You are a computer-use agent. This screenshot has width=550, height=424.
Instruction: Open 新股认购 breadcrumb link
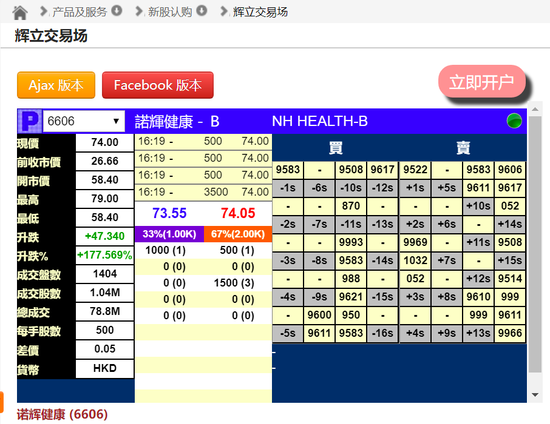pos(170,12)
